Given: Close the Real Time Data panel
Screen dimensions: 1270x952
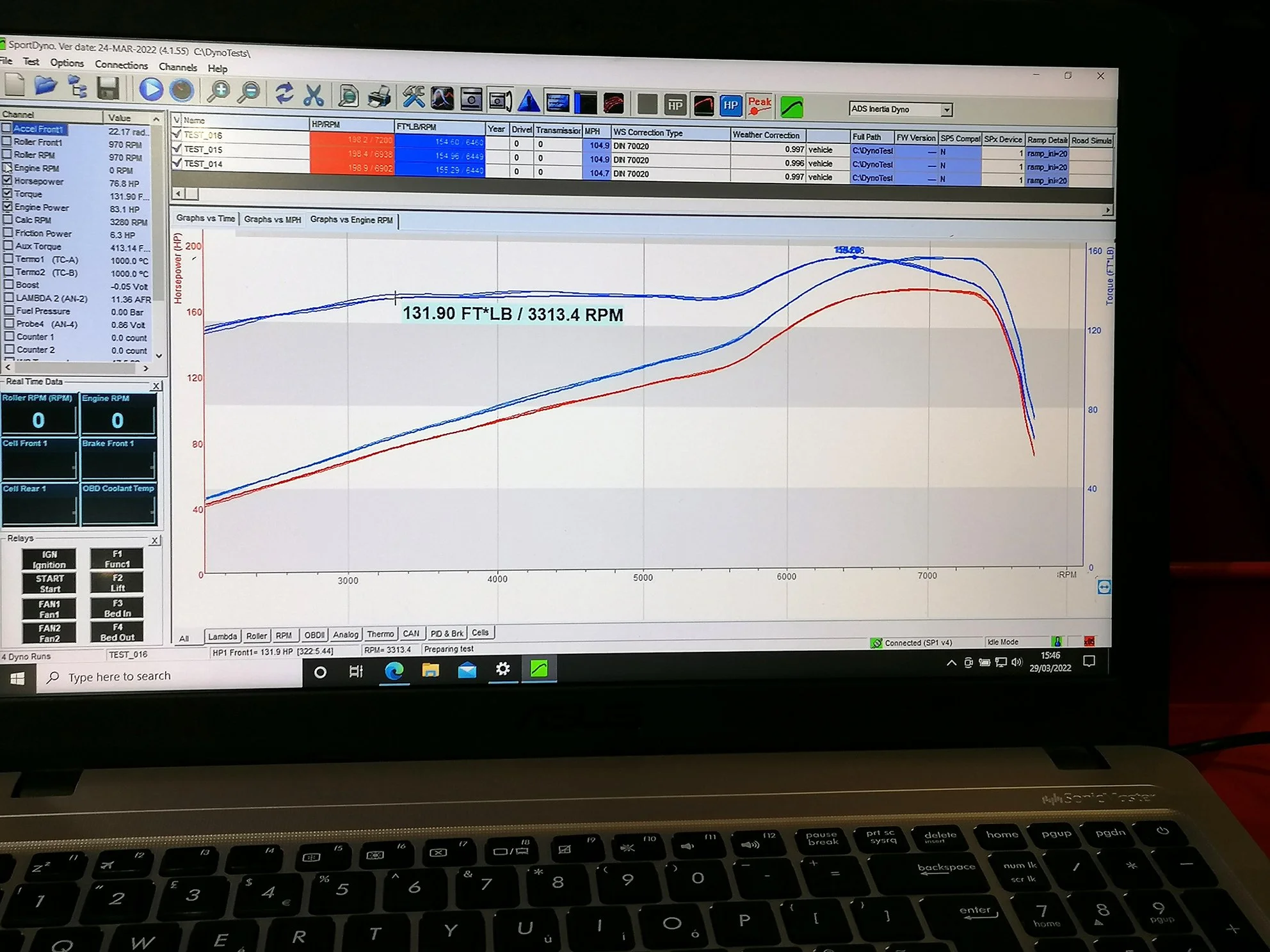Looking at the screenshot, I should (156, 386).
